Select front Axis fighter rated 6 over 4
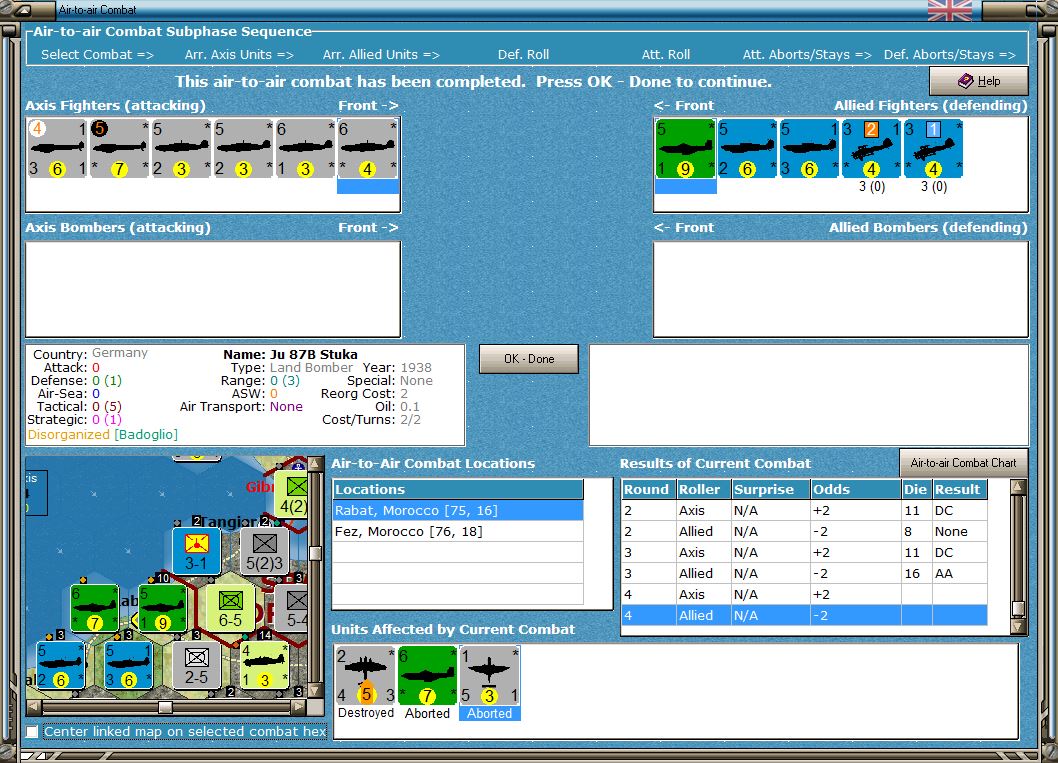Image resolution: width=1058 pixels, height=763 pixels. pyautogui.click(x=368, y=148)
